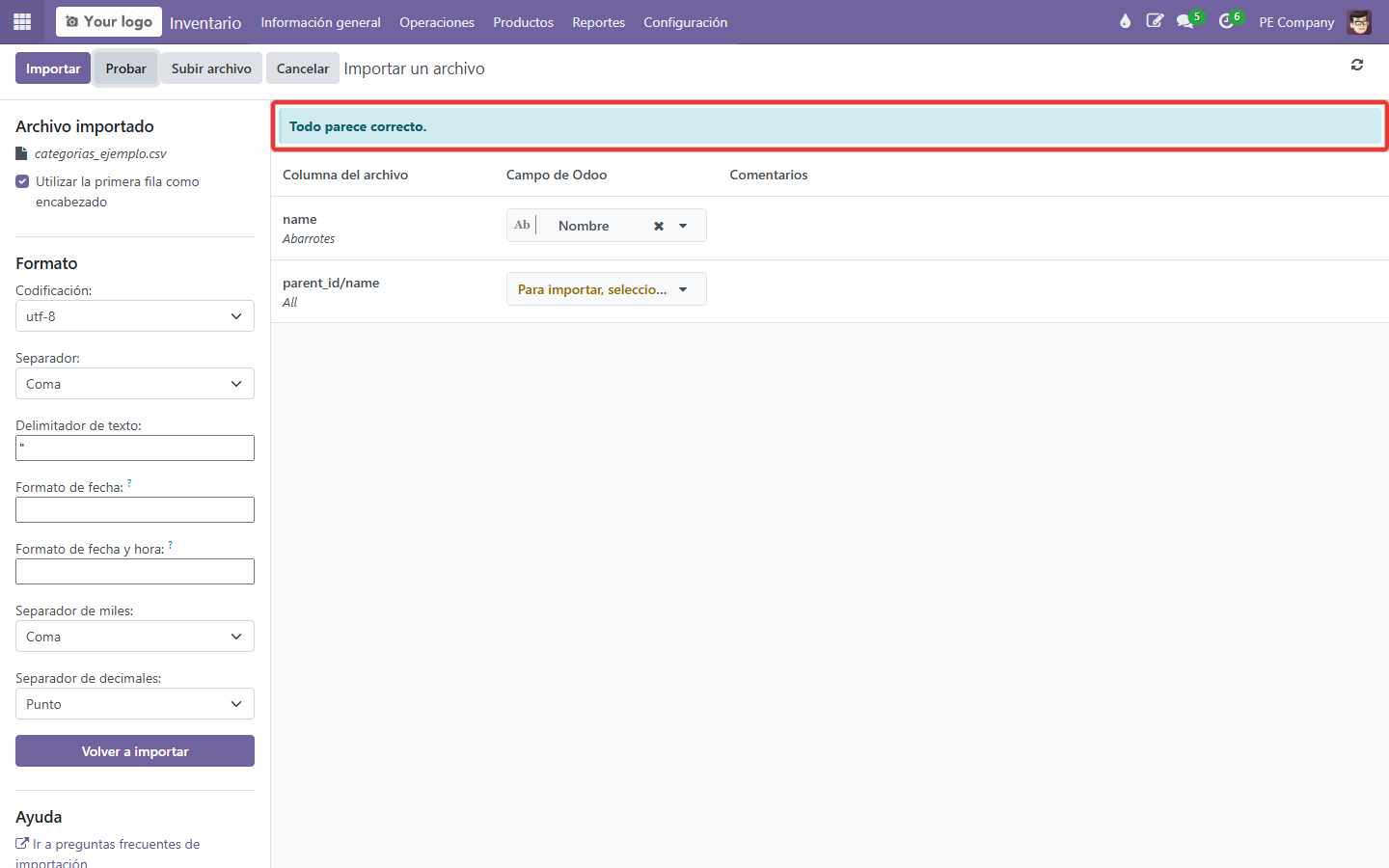Click the Columna del archivo header
The height and width of the screenshot is (868, 1389).
tap(345, 175)
